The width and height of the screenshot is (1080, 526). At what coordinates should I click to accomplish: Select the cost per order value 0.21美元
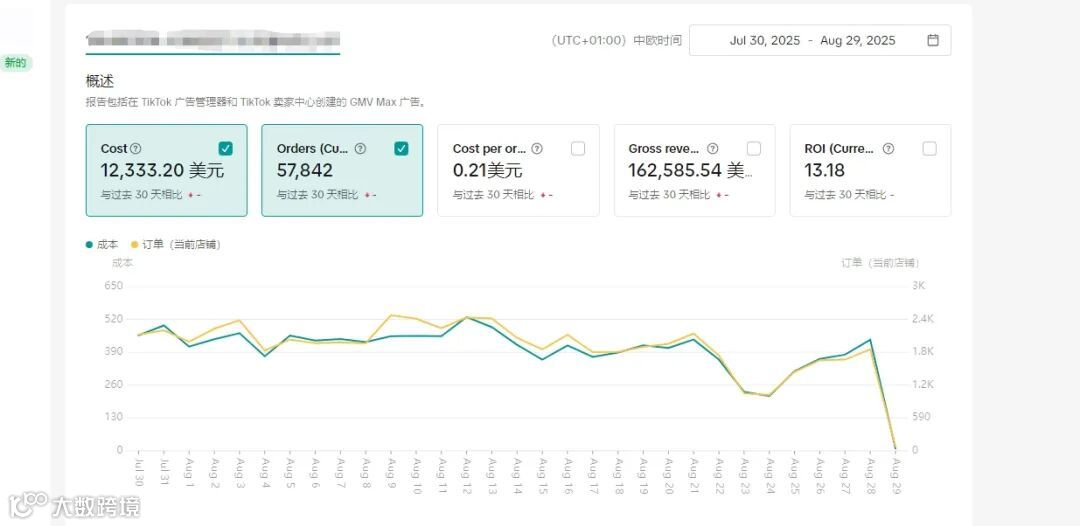488,171
